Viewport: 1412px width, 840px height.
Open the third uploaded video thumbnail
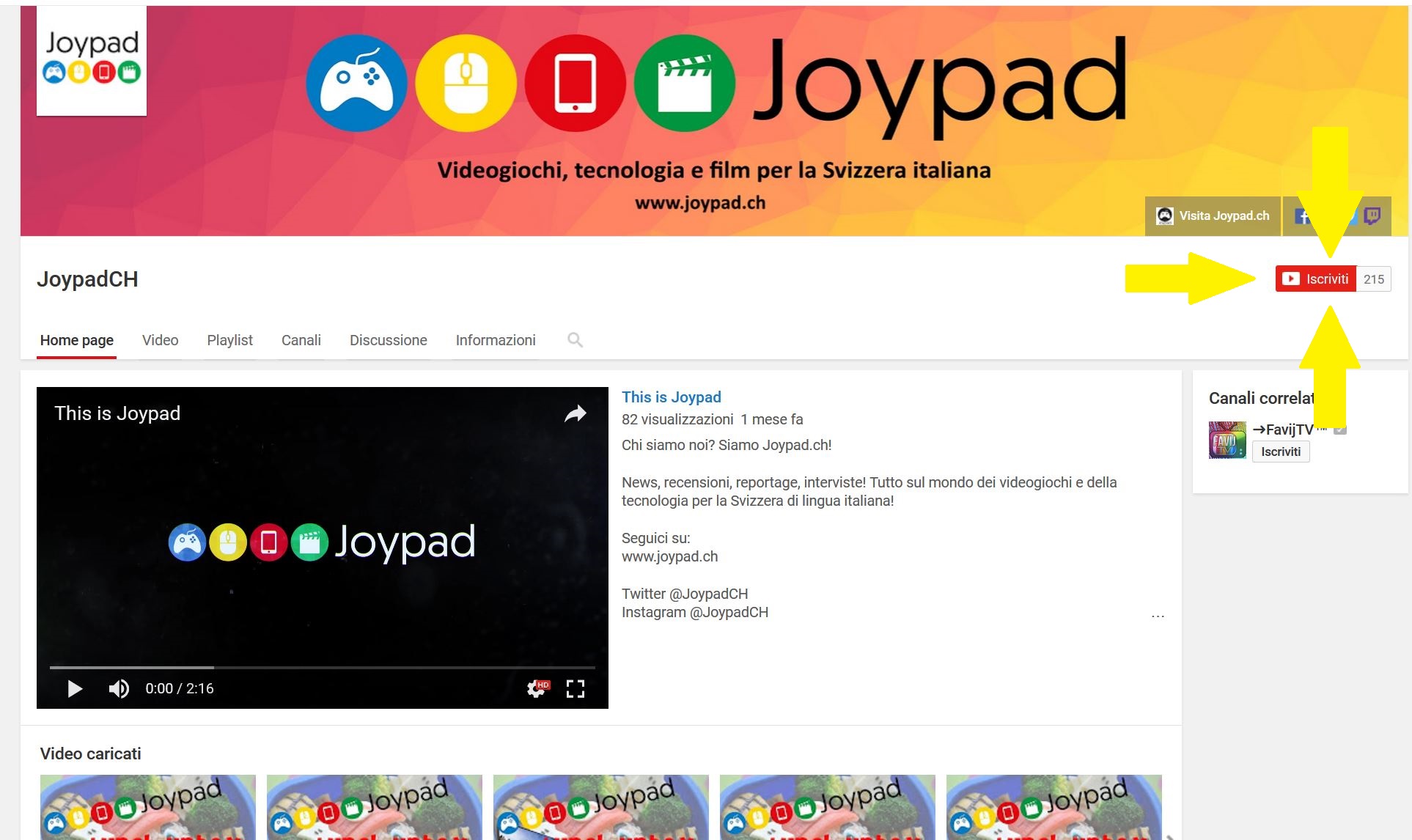(601, 807)
